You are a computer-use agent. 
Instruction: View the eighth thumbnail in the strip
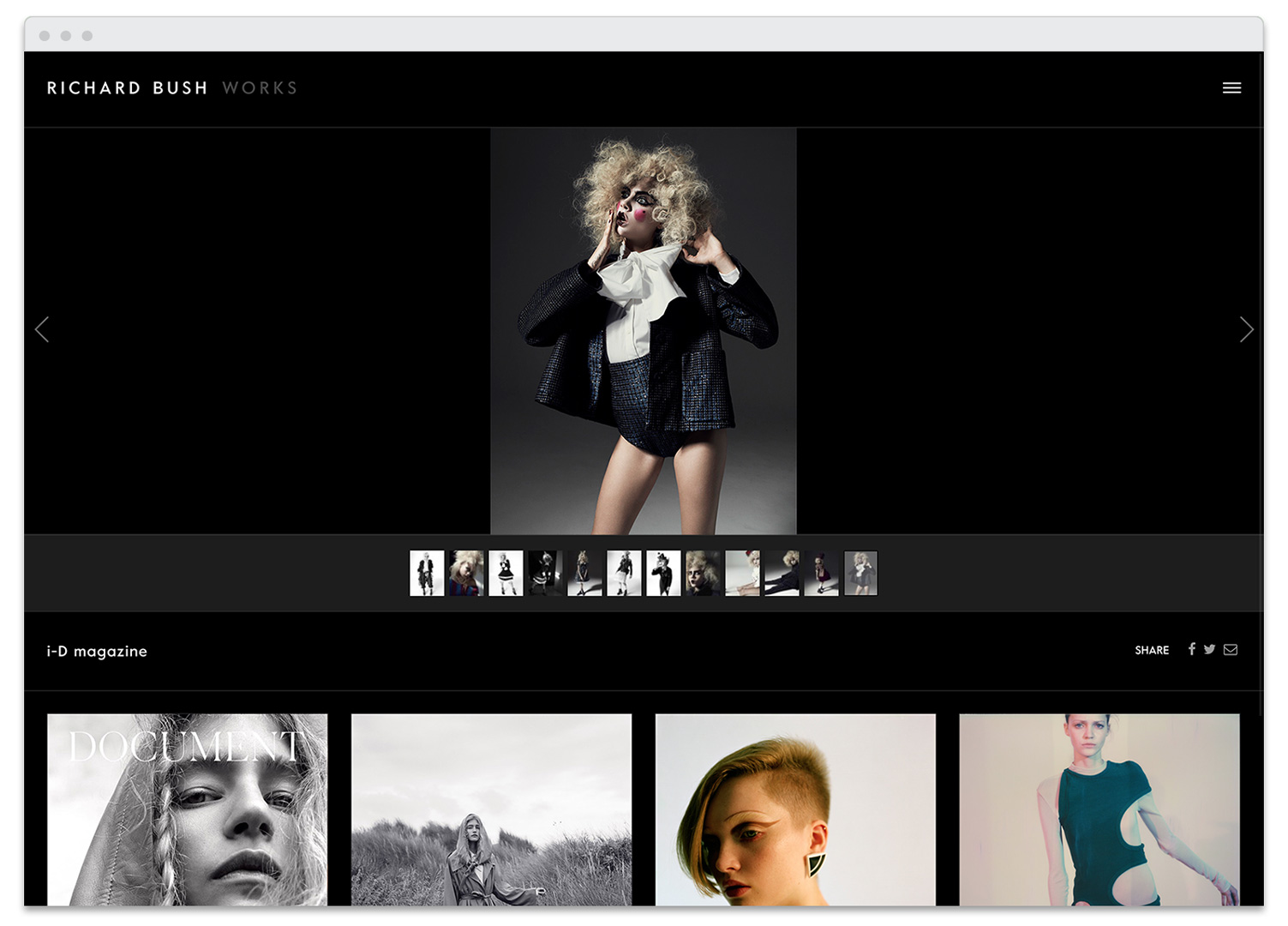(x=703, y=573)
